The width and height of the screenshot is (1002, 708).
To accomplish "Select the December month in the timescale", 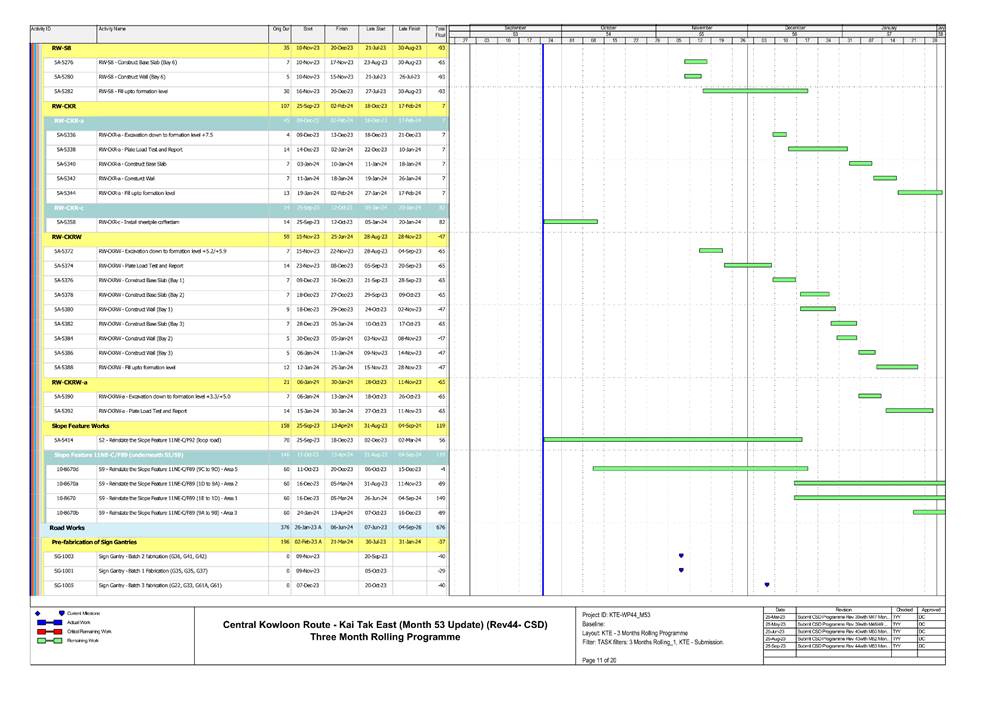I will (x=796, y=27).
